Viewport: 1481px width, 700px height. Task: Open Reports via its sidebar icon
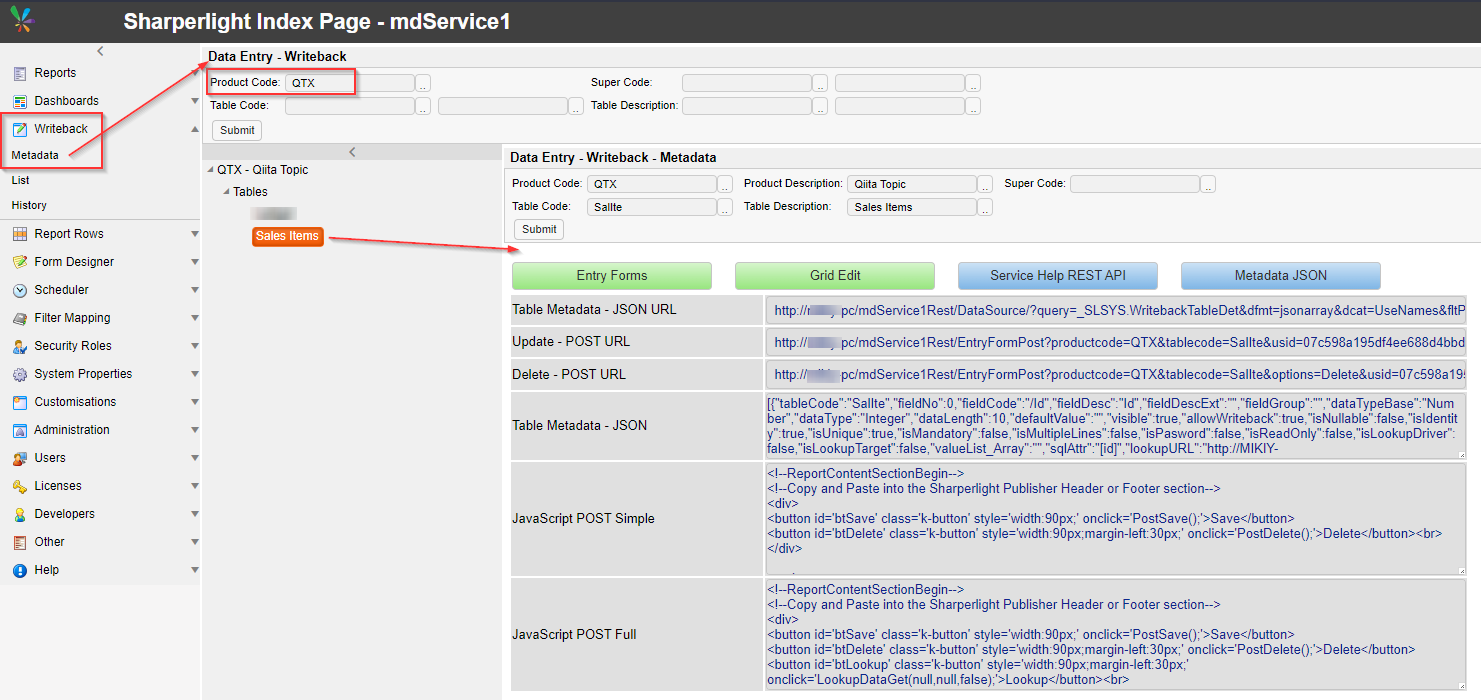click(20, 73)
